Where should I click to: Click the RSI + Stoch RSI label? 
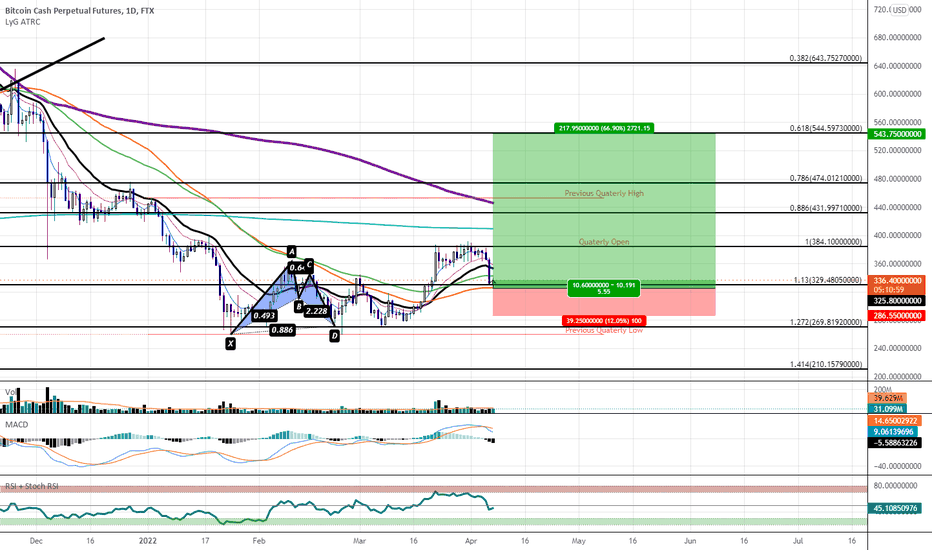pyautogui.click(x=32, y=486)
